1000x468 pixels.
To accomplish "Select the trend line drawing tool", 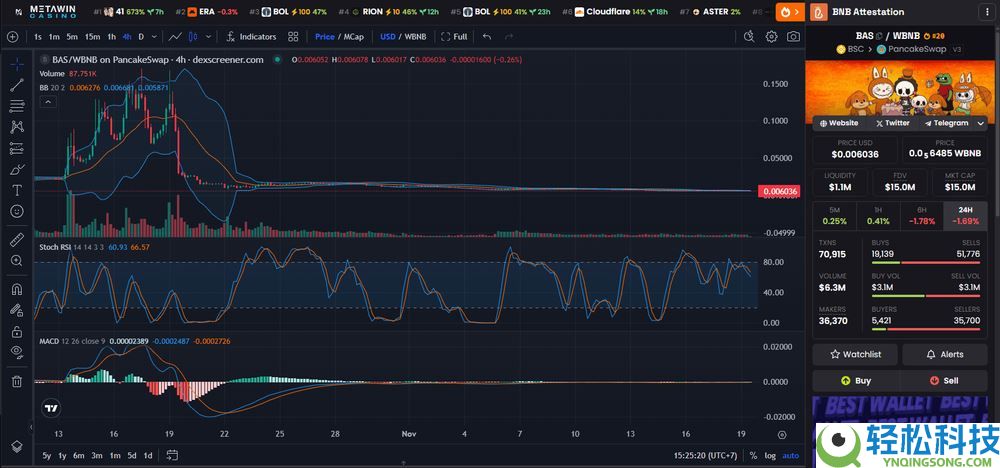I will pyautogui.click(x=17, y=85).
